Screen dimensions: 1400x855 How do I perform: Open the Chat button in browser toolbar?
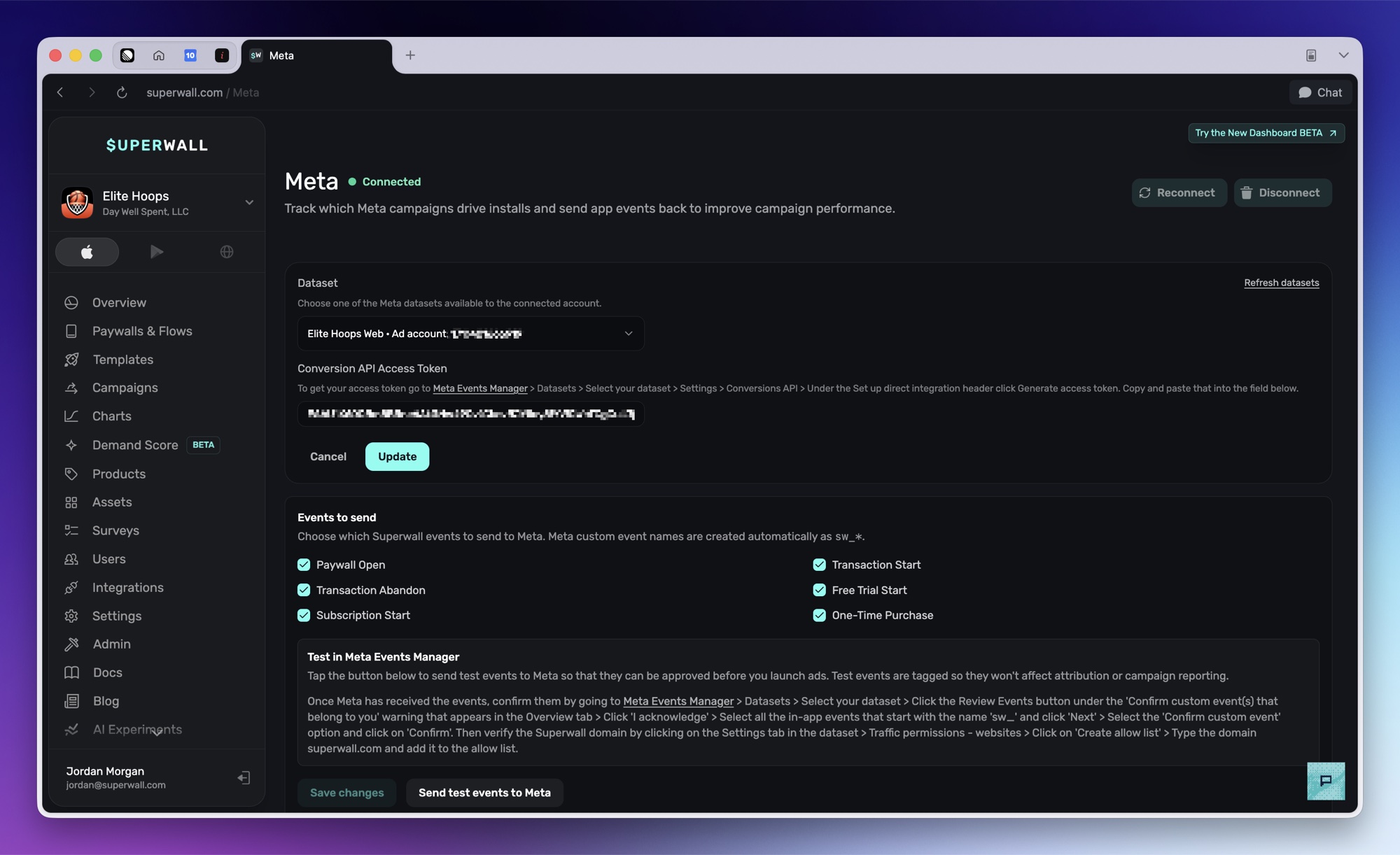1320,92
